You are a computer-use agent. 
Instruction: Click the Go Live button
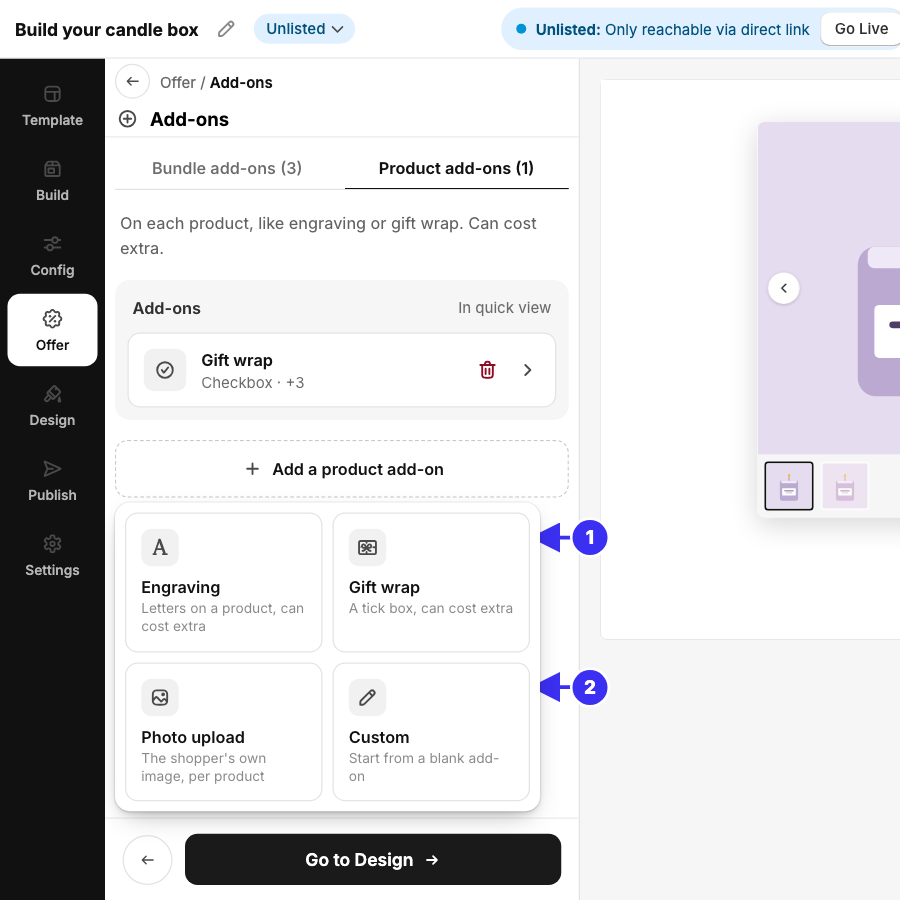860,29
